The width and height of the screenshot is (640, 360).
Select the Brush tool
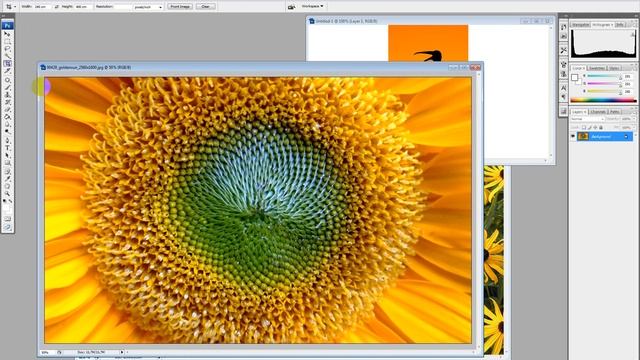[x=7, y=87]
